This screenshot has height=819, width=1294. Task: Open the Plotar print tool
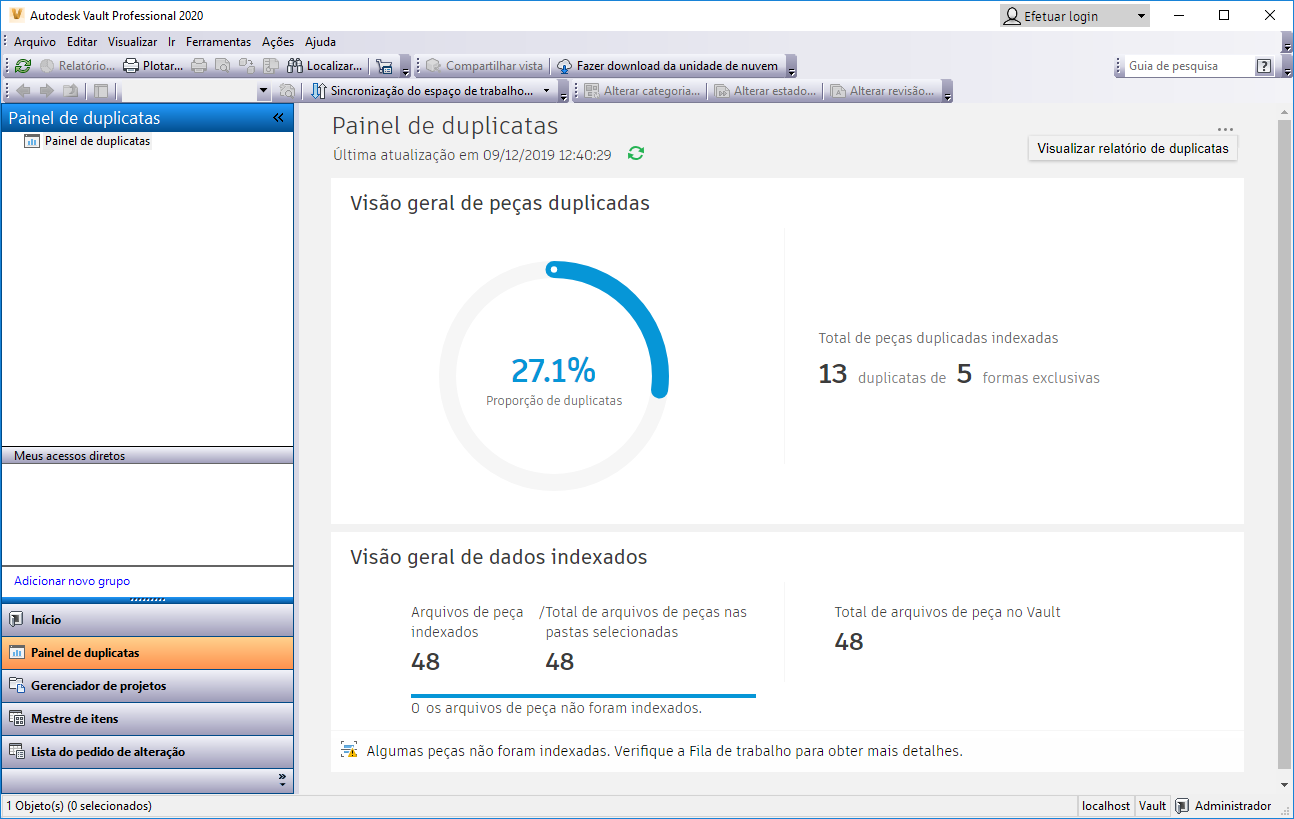[x=153, y=66]
